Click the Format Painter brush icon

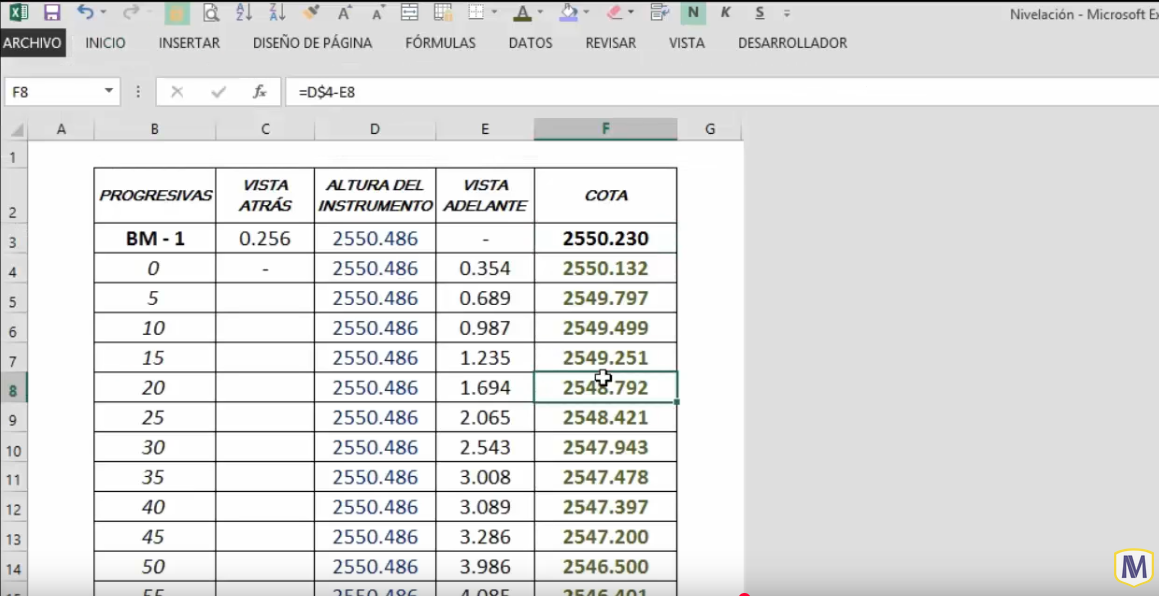[x=311, y=12]
